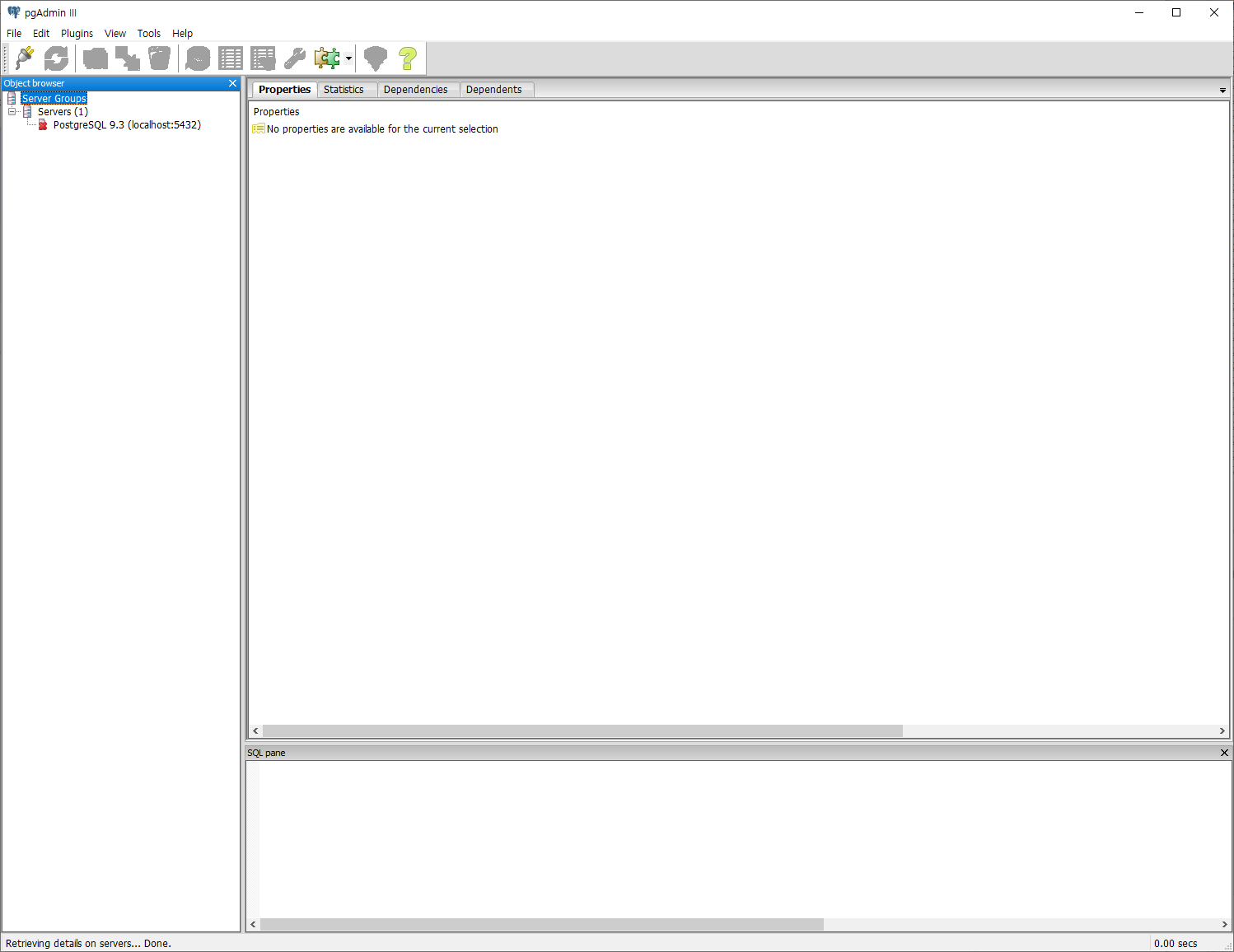
Task: Close the SQL pane
Action: tap(1224, 753)
